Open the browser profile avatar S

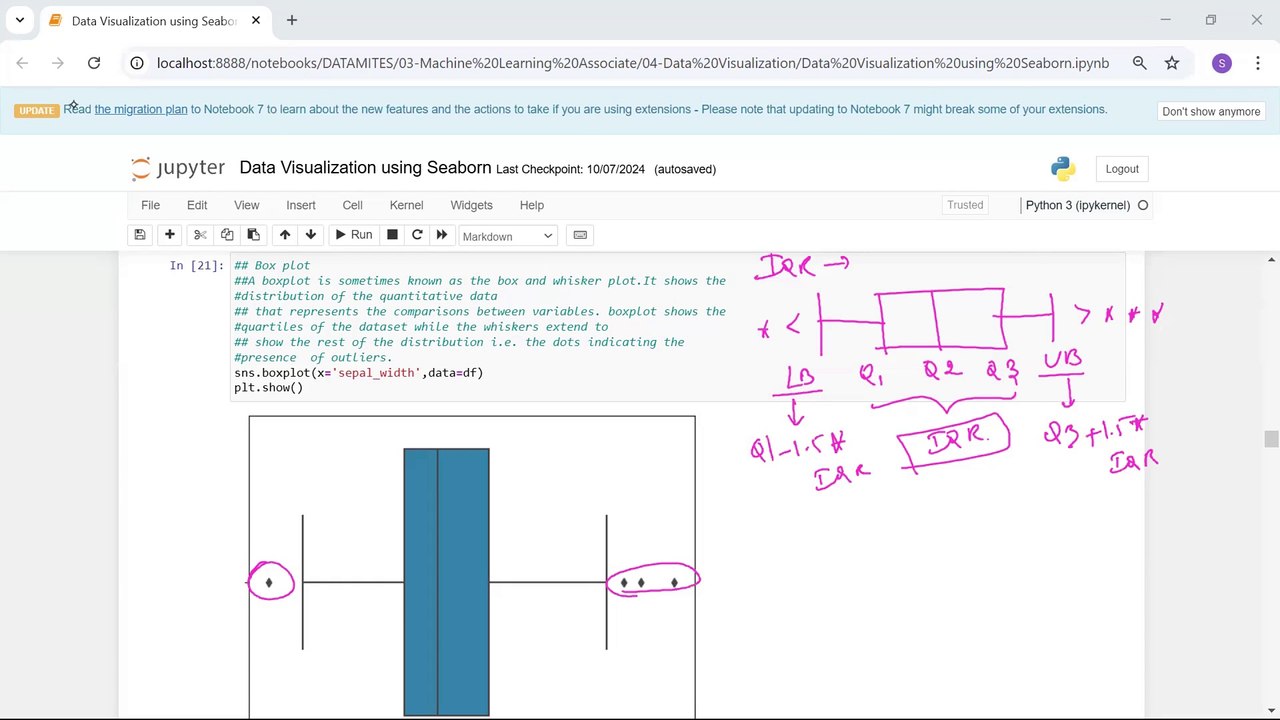pos(1221,63)
